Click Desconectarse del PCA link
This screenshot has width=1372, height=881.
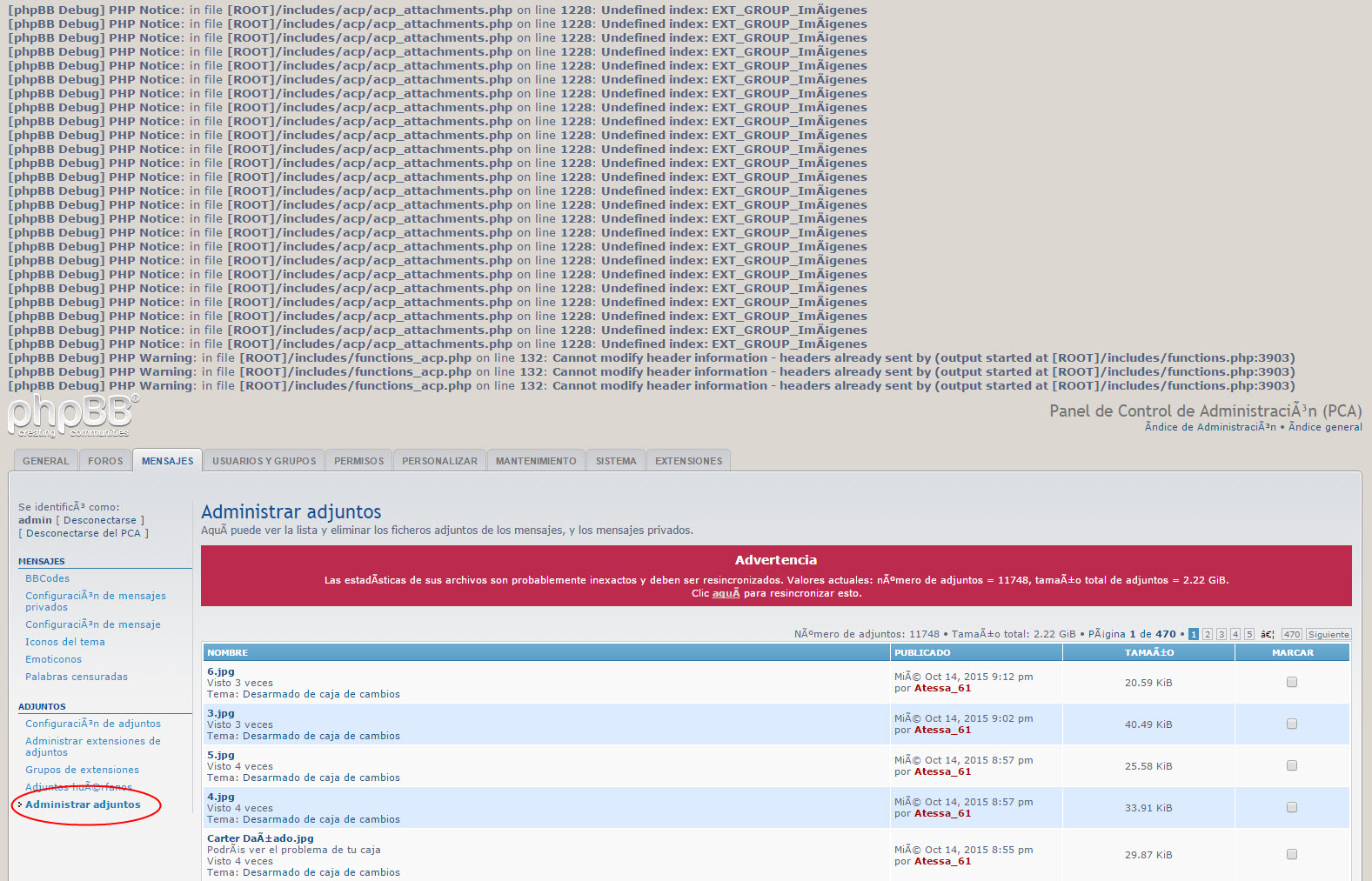pos(83,533)
